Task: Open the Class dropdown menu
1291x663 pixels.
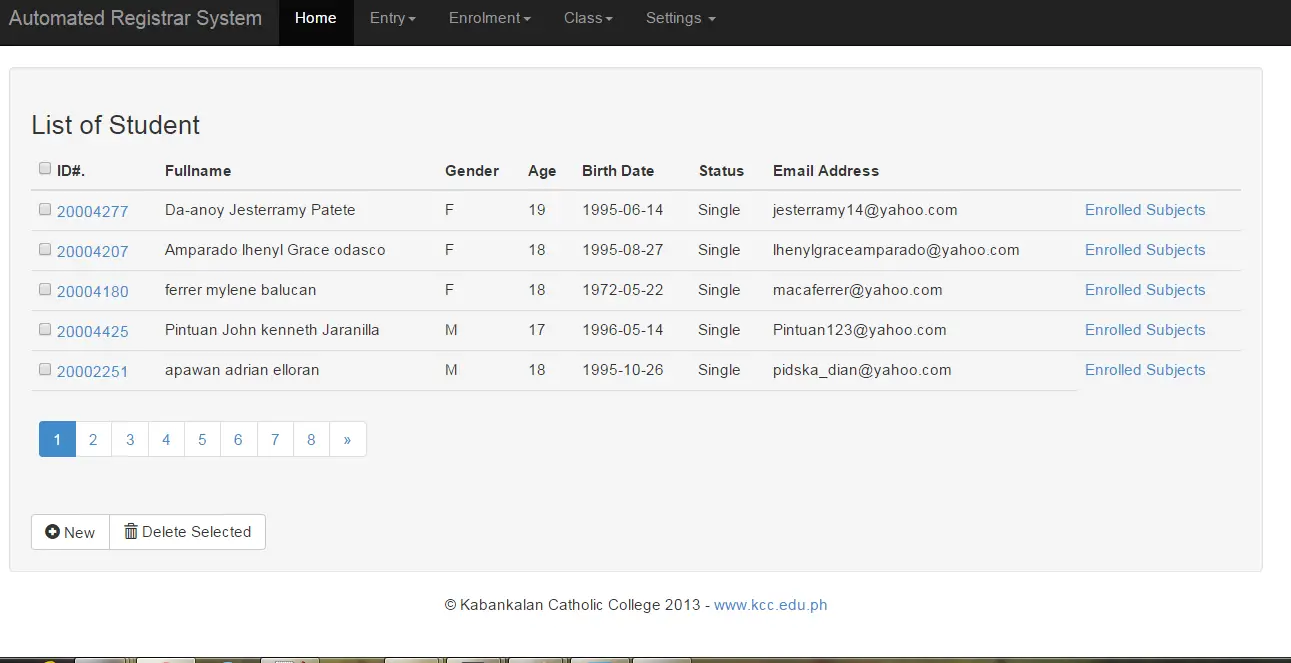Action: pos(587,18)
